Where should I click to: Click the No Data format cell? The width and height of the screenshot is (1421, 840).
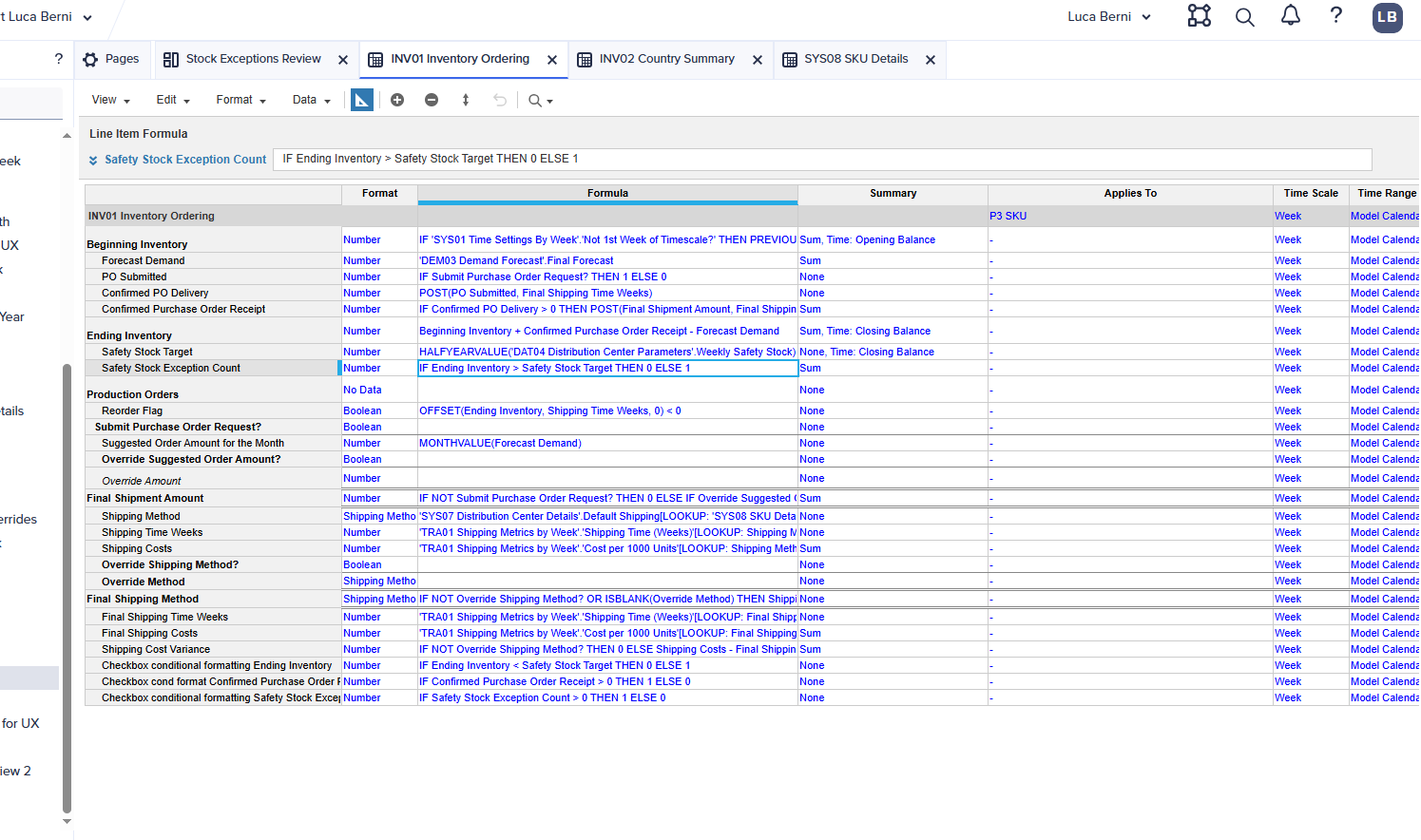click(x=379, y=390)
